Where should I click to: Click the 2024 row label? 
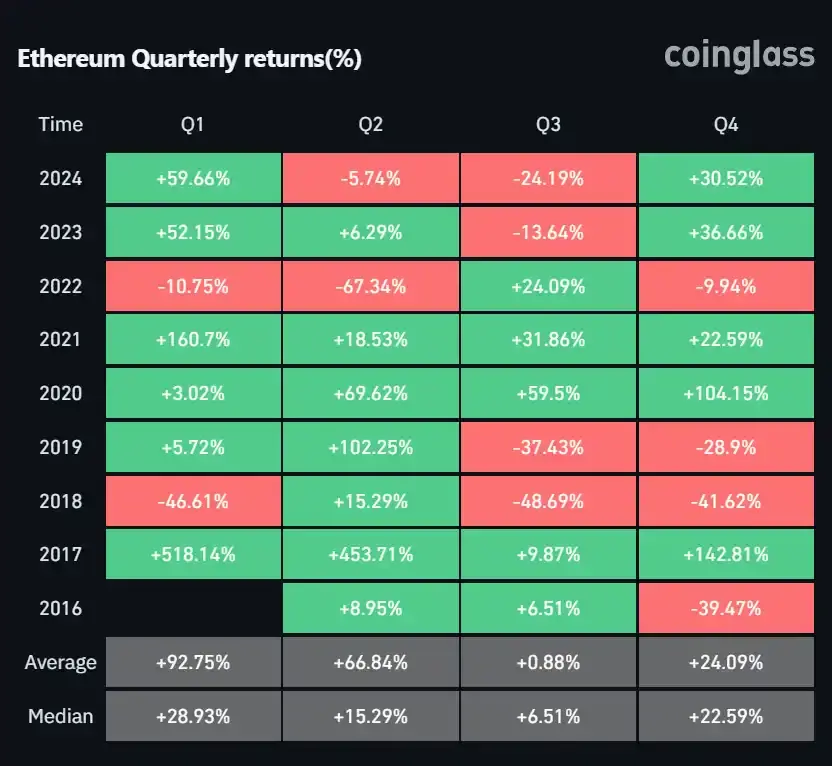[x=61, y=179]
